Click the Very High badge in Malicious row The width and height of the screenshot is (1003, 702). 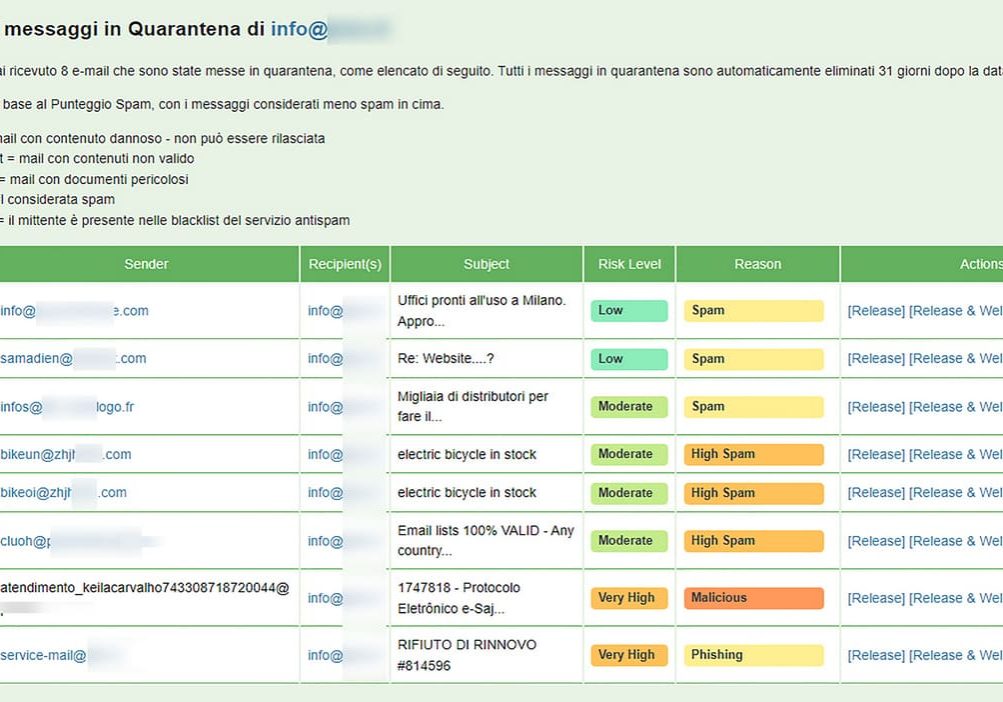(629, 598)
